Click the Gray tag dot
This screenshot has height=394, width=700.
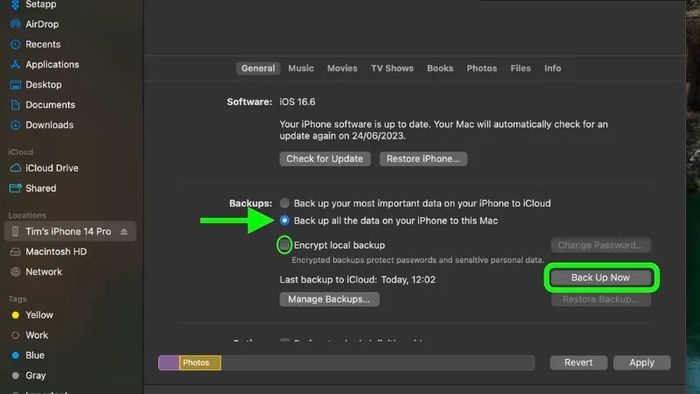click(15, 375)
